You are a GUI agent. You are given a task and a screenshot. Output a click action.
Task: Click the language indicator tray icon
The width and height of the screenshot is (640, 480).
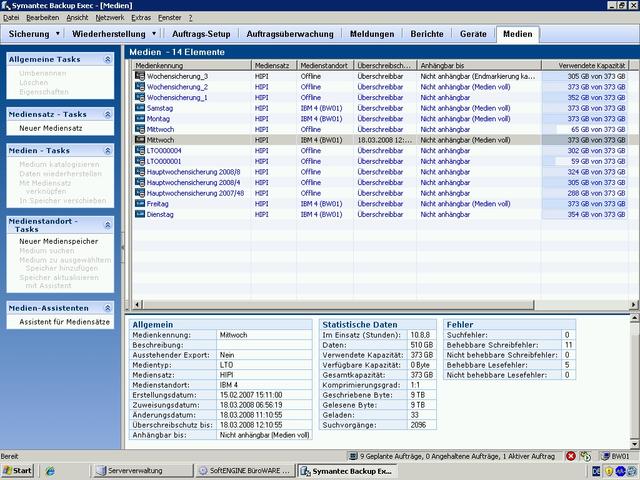pos(596,471)
